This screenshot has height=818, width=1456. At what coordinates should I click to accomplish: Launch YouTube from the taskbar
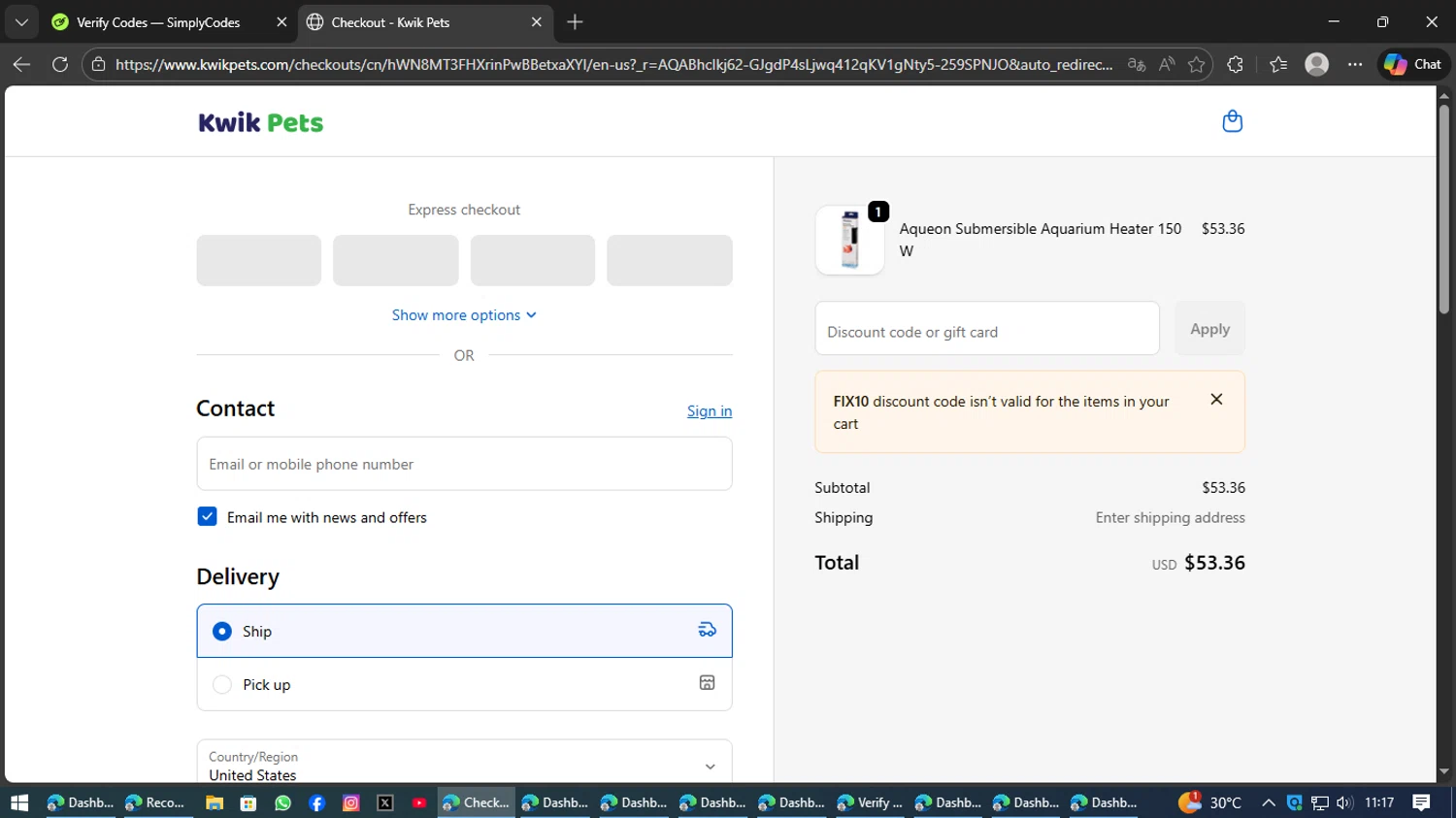(x=419, y=802)
